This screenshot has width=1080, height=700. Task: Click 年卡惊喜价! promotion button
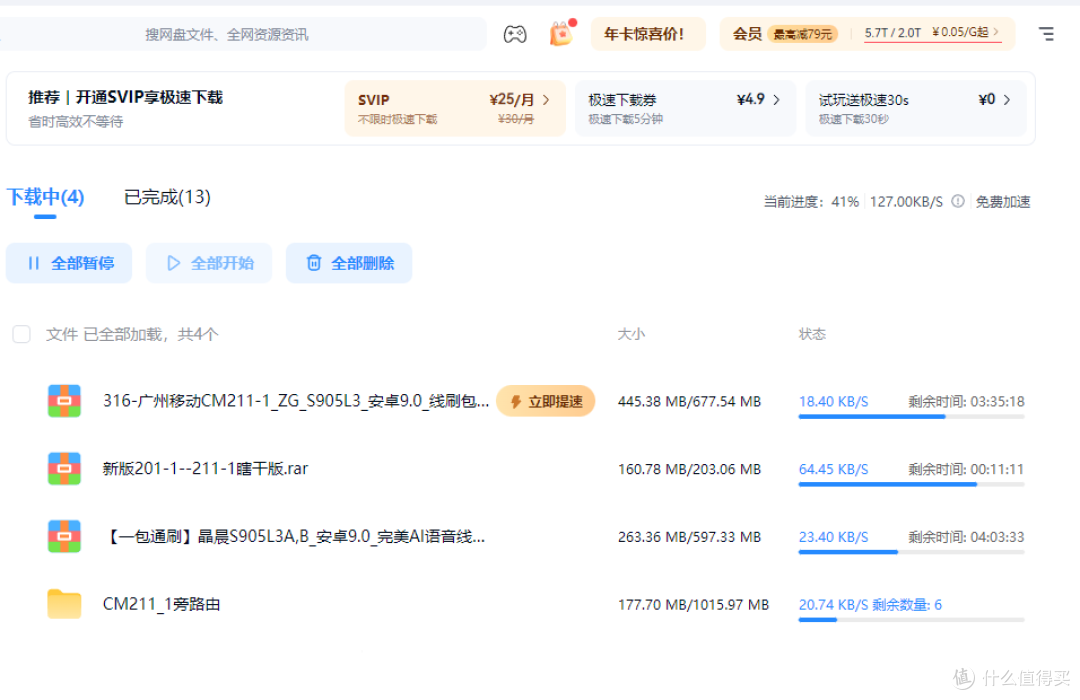click(x=648, y=34)
